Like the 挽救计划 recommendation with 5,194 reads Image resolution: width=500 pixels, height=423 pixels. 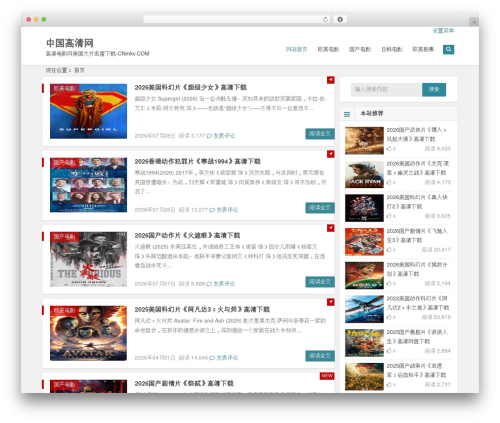pyautogui.click(x=389, y=284)
